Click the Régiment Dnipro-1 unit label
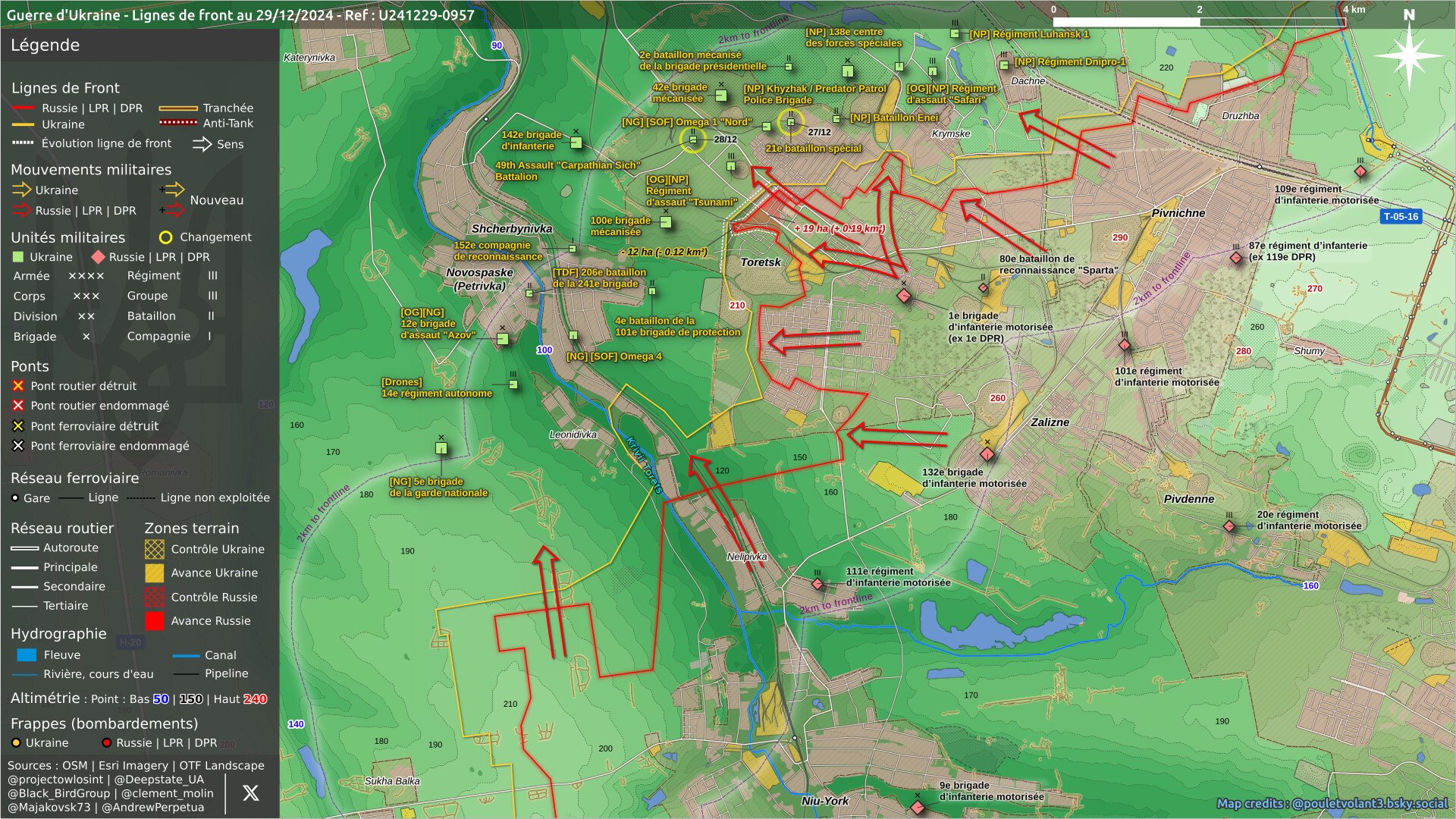 coord(1070,62)
